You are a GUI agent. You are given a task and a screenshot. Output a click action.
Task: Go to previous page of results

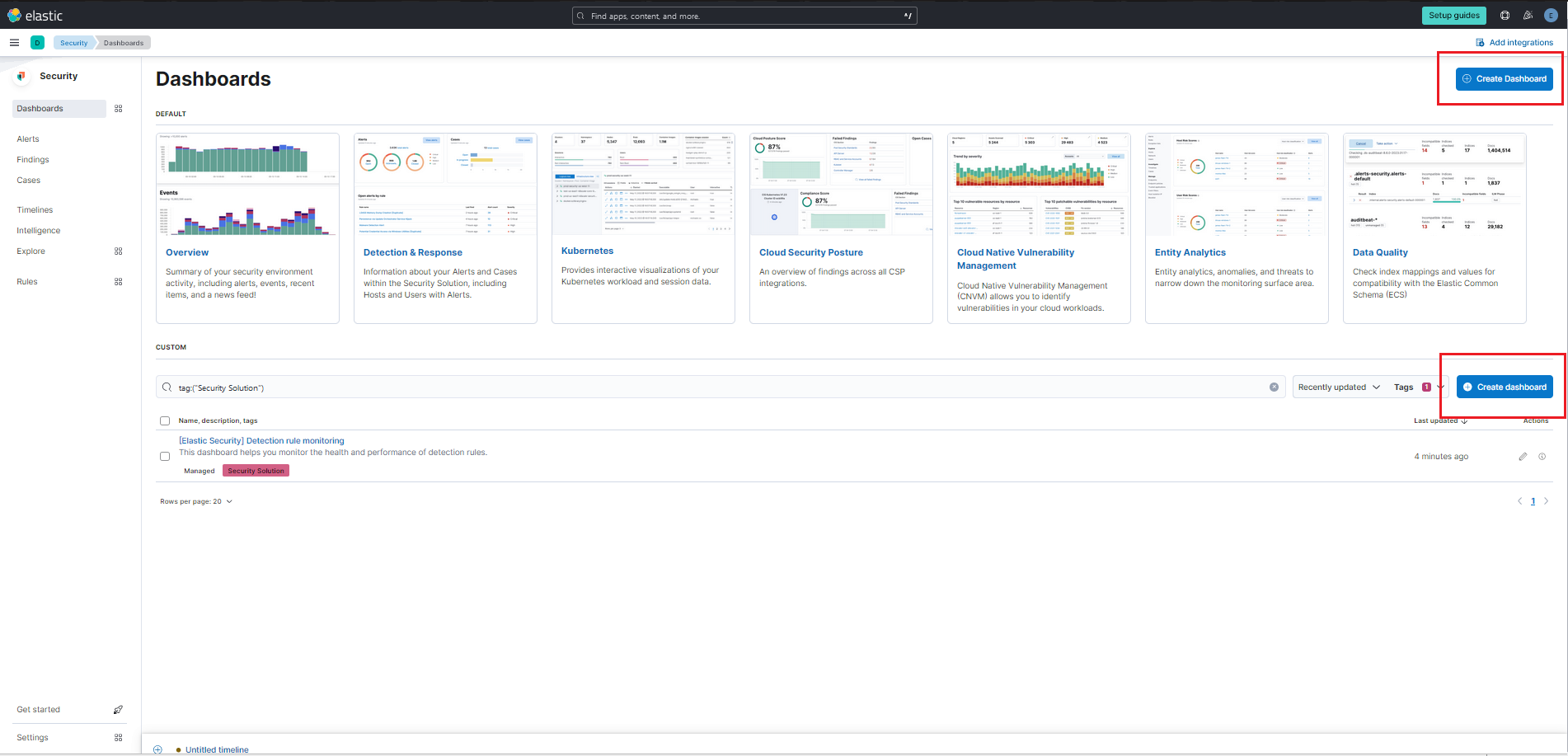coord(1519,501)
